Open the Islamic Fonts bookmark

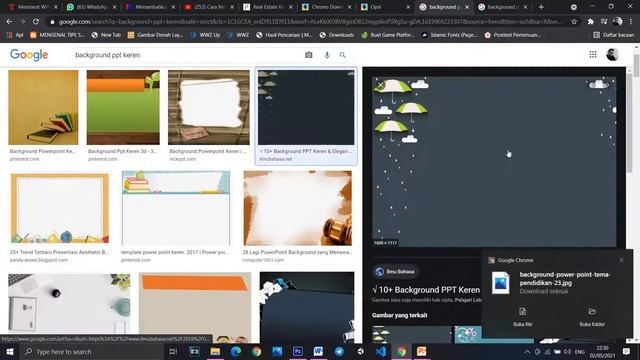click(449, 35)
